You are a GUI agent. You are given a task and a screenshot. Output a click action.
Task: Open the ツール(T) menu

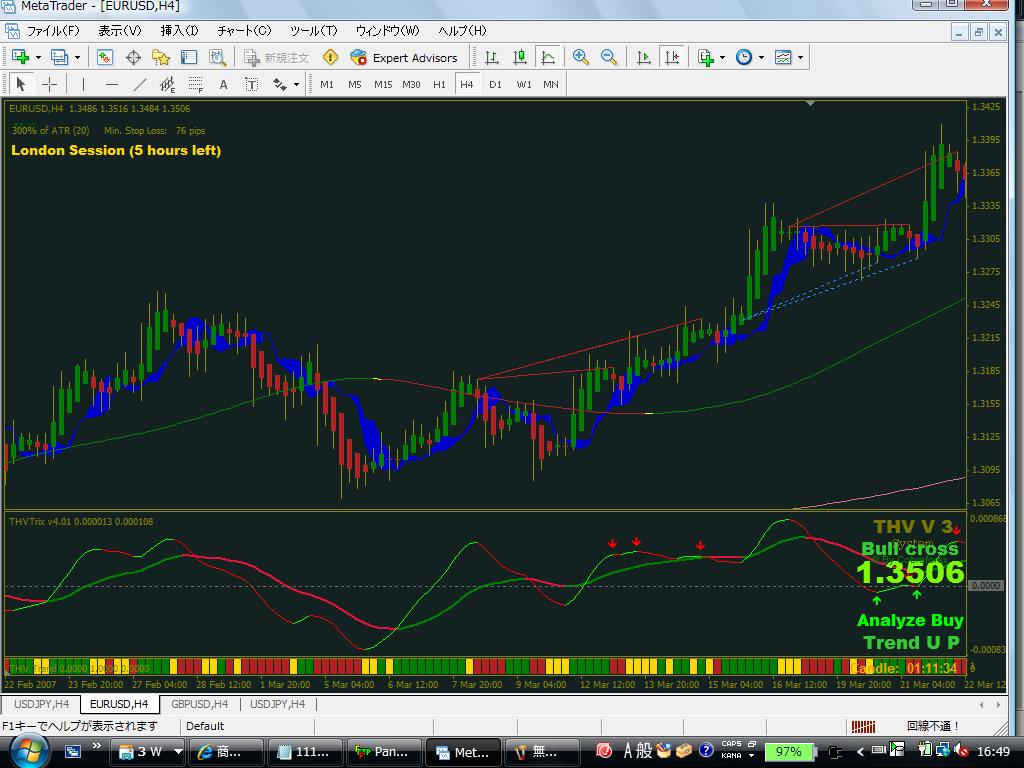click(x=313, y=31)
